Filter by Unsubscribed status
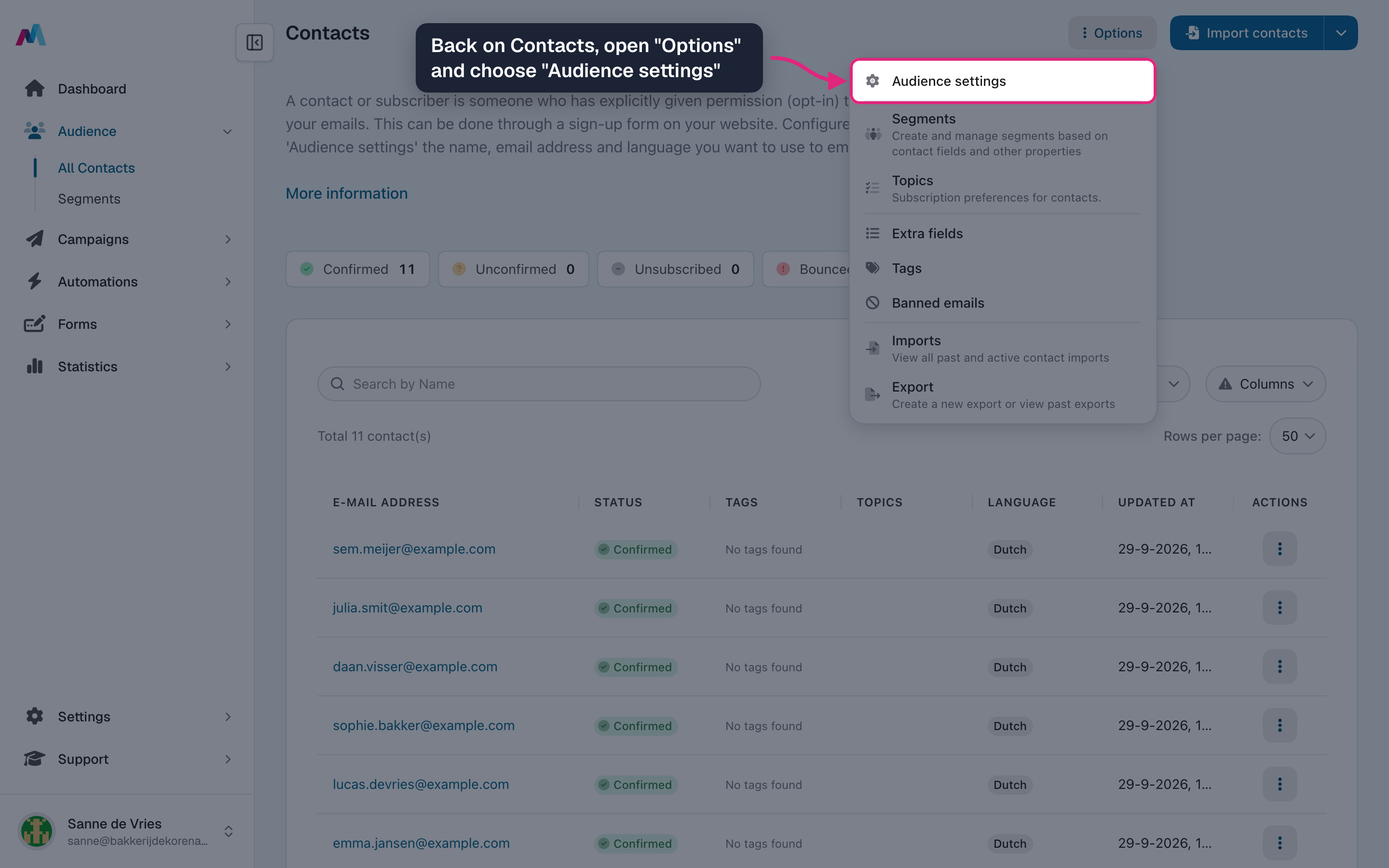 point(675,269)
